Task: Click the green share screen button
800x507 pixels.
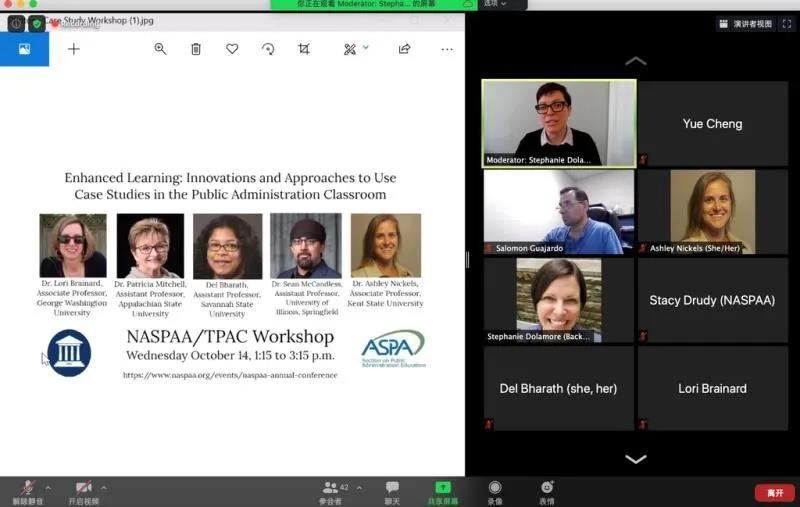Action: [442, 491]
